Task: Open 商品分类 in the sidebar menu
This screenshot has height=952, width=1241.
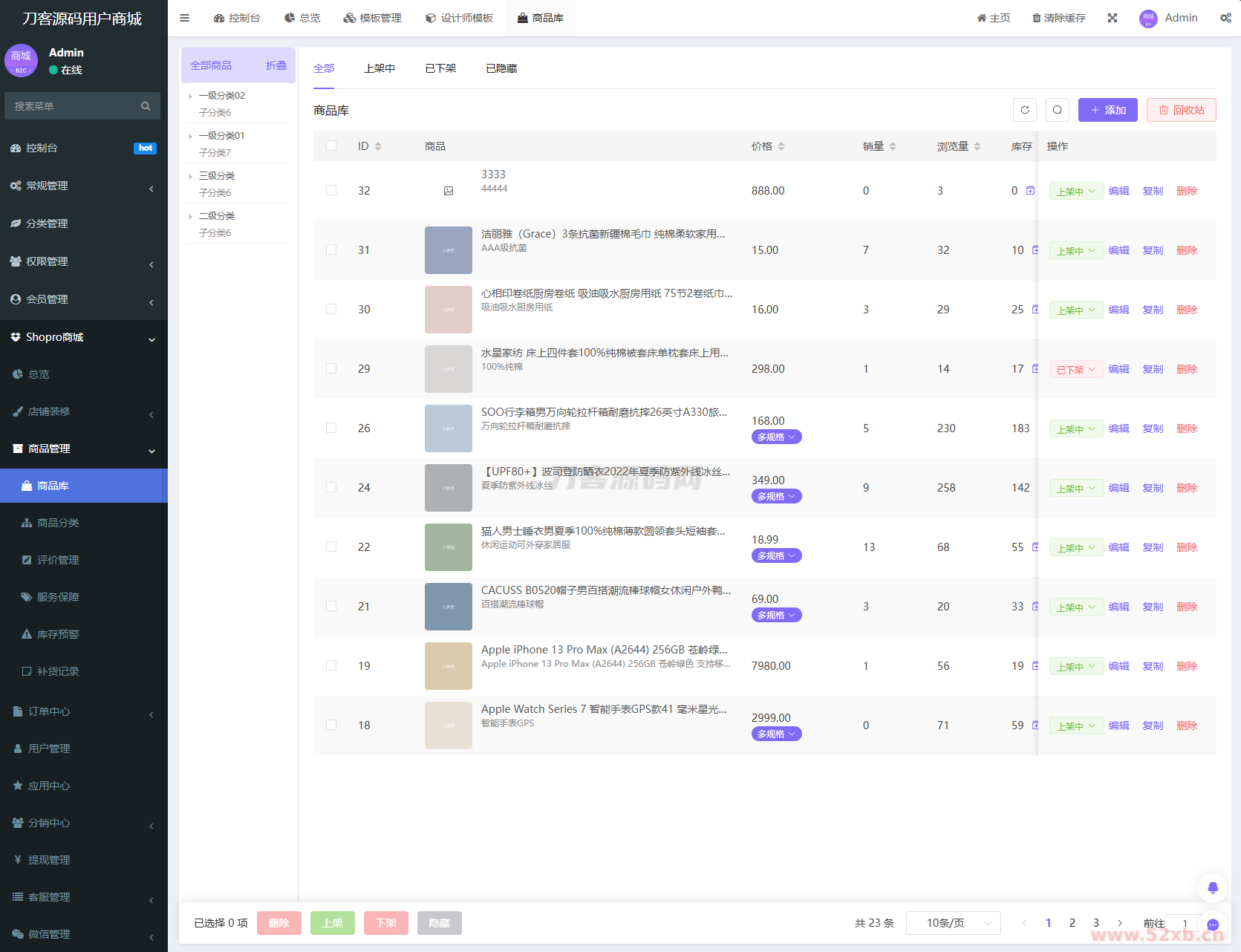Action: click(58, 523)
